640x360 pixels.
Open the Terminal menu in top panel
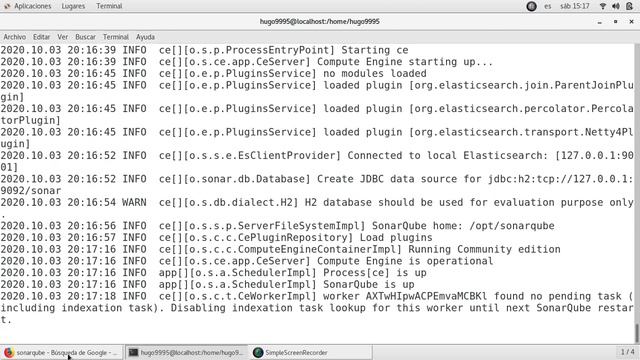pos(109,6)
